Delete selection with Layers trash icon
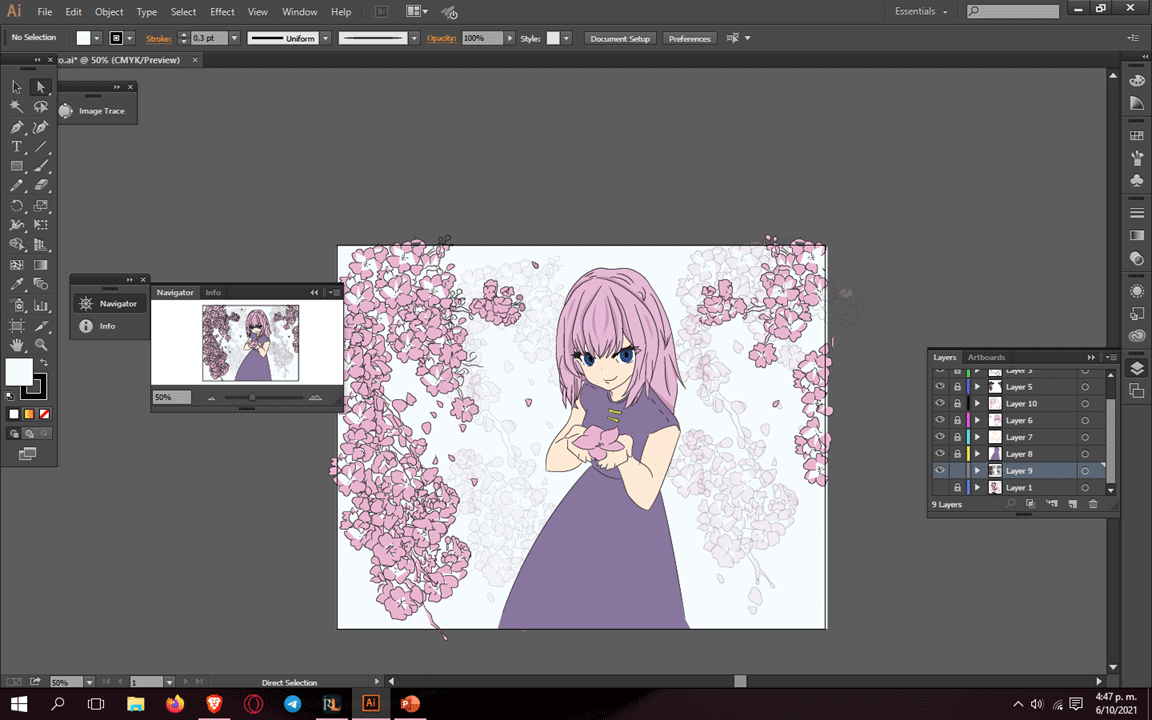This screenshot has height=720, width=1152. 1092,504
